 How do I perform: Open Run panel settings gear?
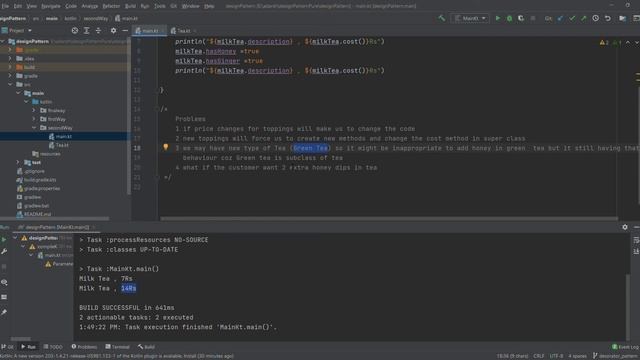(625, 227)
